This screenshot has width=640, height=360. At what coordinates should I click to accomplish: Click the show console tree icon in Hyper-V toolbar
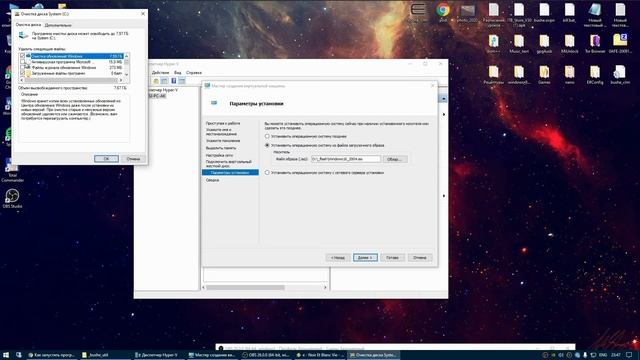pyautogui.click(x=164, y=81)
